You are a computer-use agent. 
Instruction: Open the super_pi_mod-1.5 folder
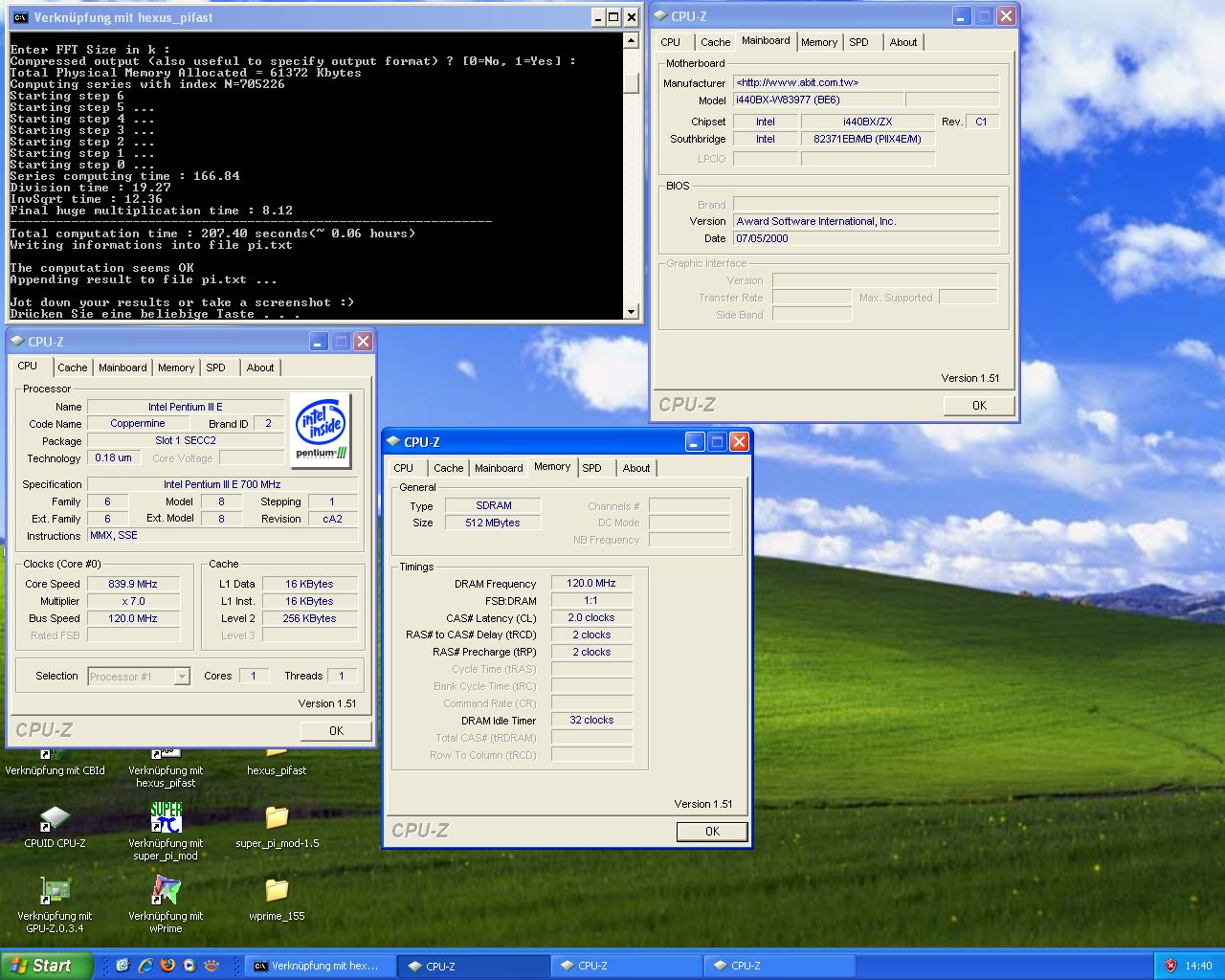277,818
